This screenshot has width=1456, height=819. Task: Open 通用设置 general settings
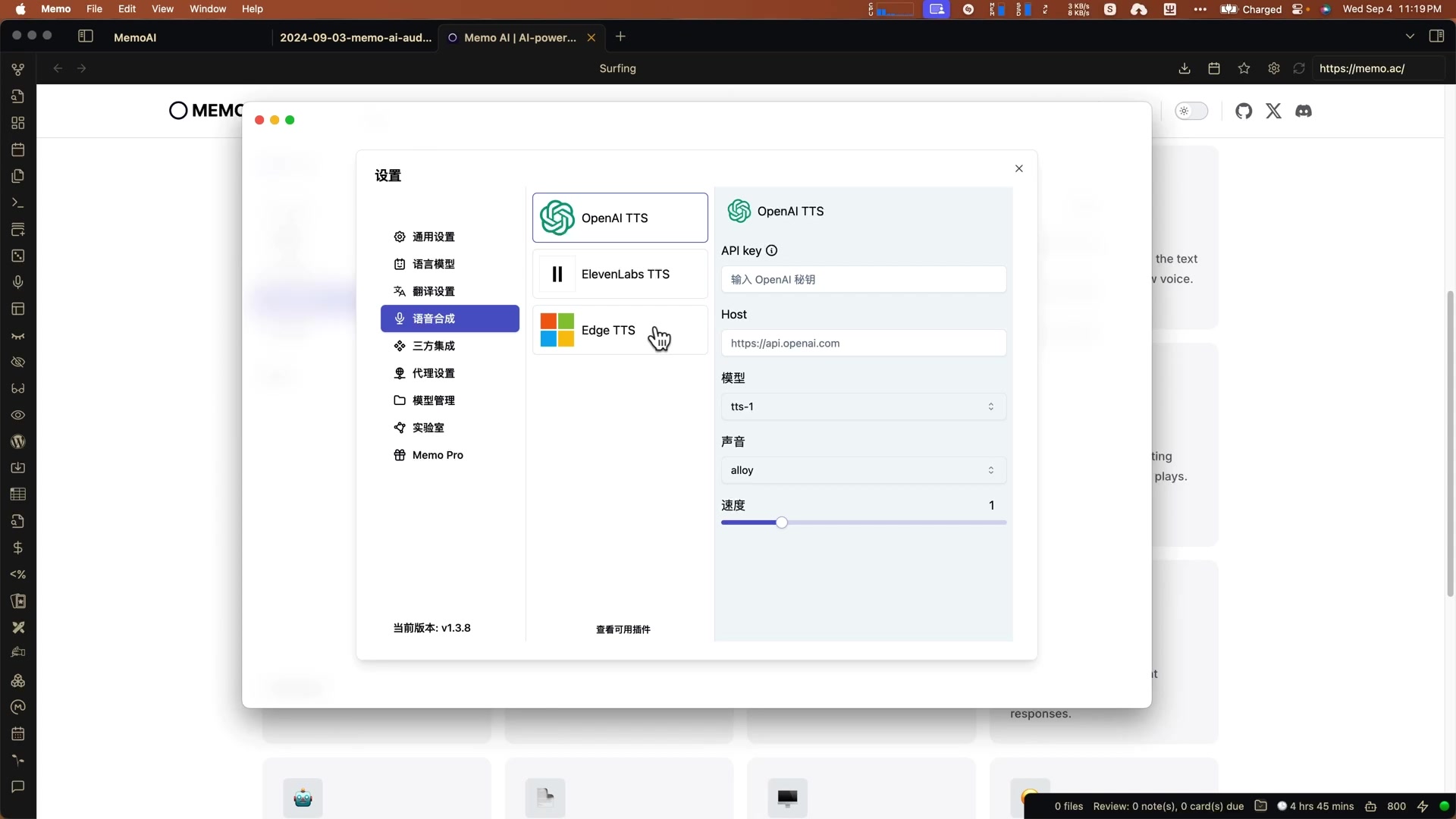point(450,237)
